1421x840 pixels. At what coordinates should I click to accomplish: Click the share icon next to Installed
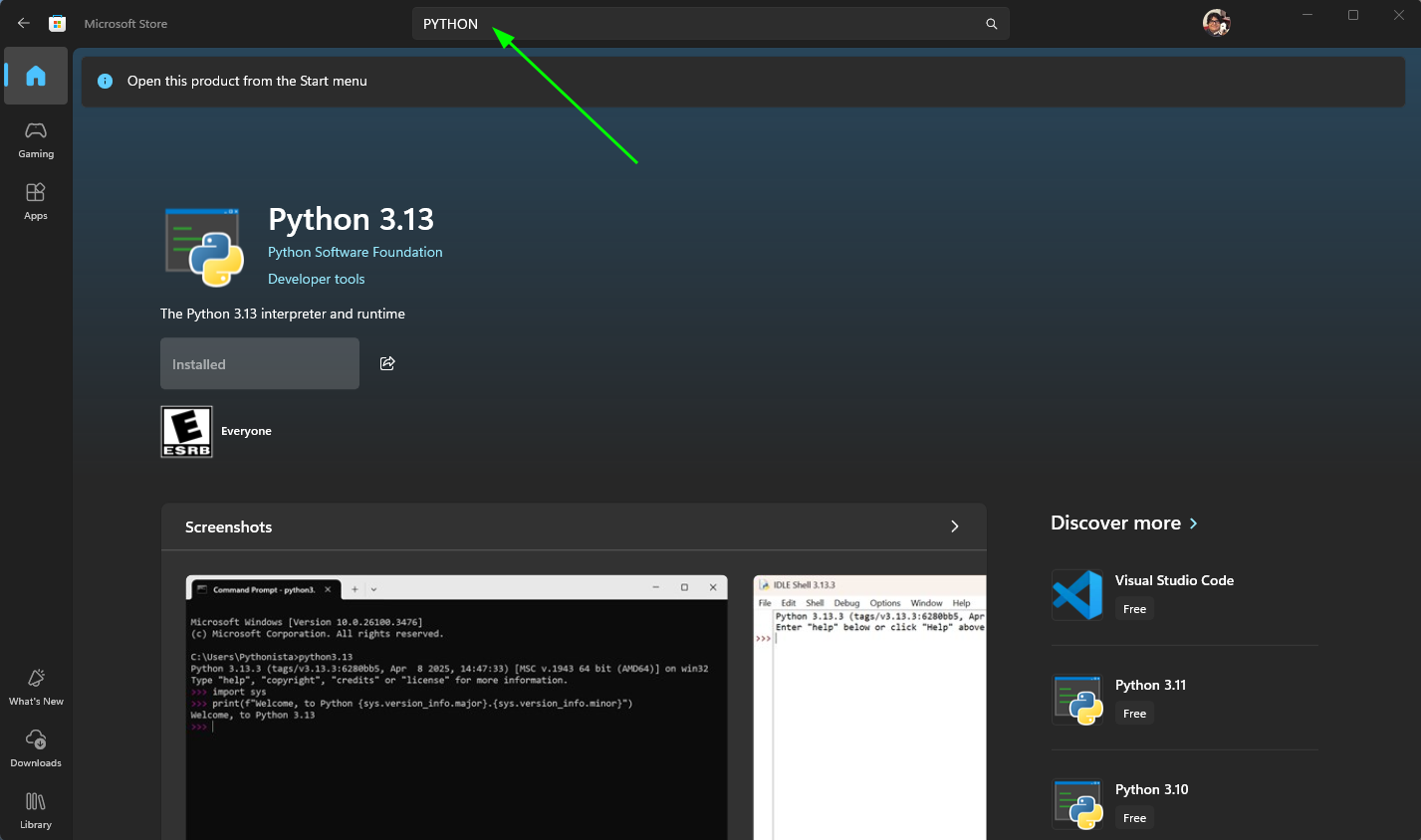387,363
